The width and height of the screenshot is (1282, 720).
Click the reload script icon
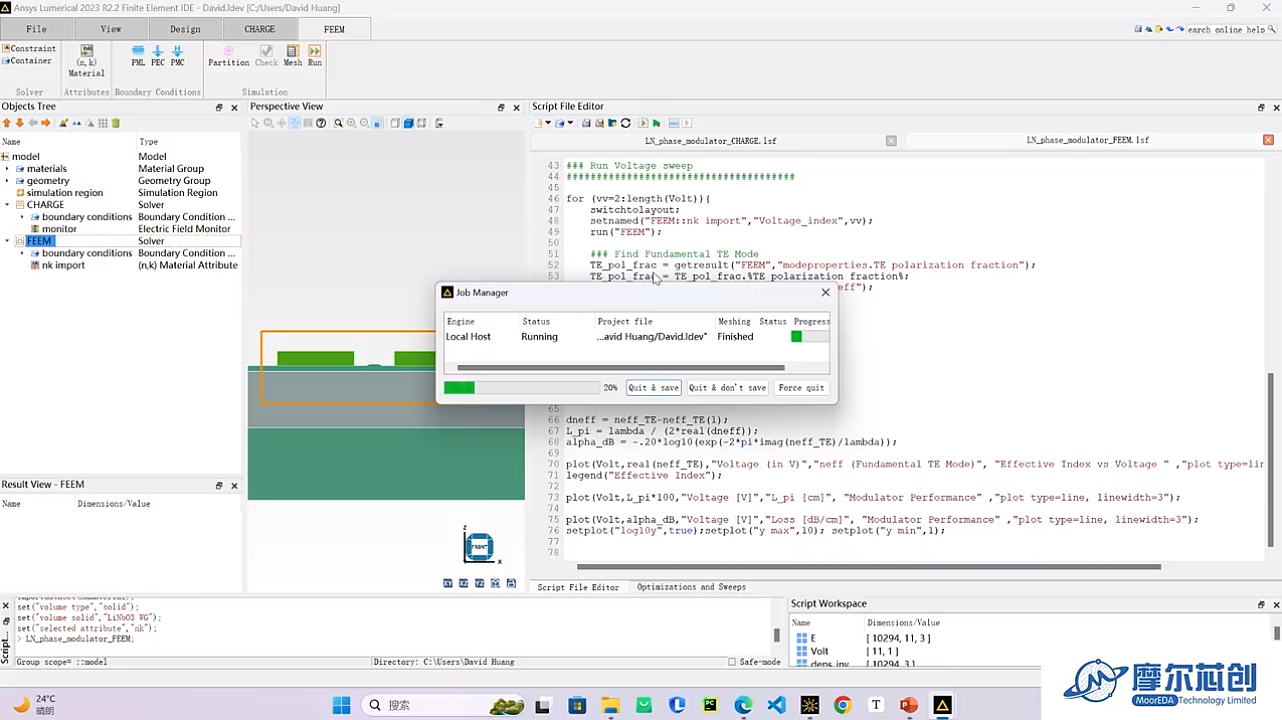pyautogui.click(x=626, y=123)
